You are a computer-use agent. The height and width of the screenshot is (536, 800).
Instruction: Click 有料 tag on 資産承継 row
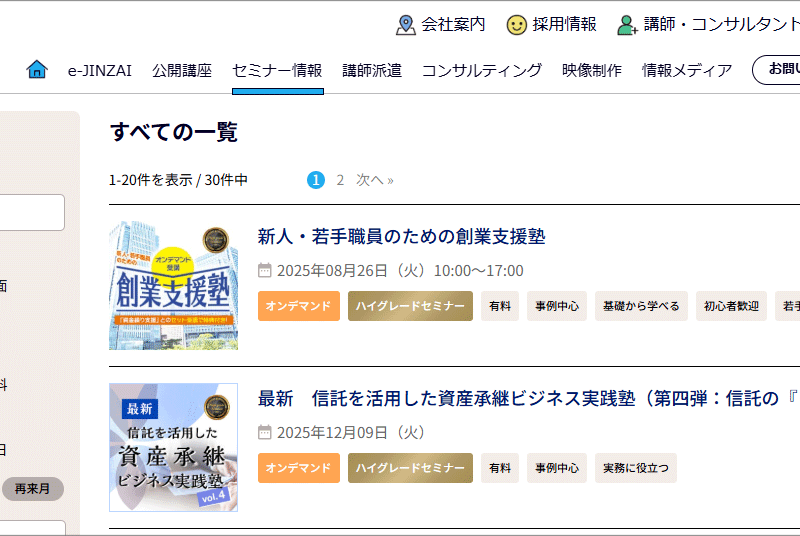pyautogui.click(x=500, y=468)
